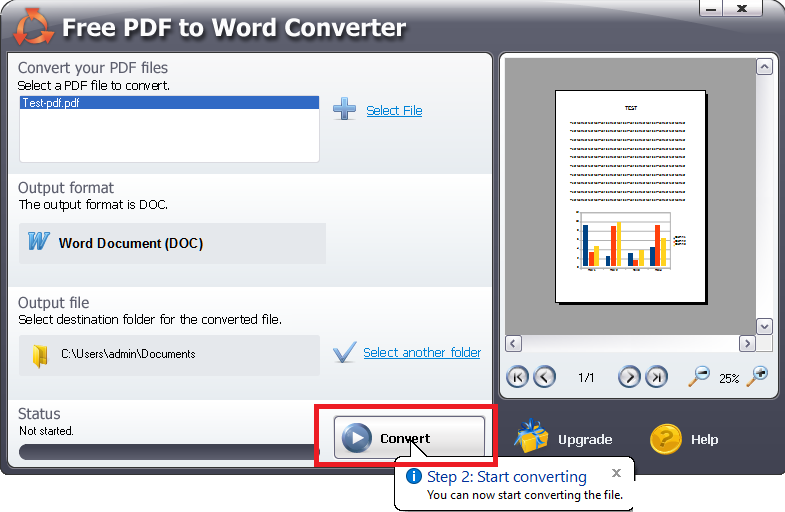This screenshot has height=512, width=785.
Task: Go to last page of preview
Action: (656, 377)
